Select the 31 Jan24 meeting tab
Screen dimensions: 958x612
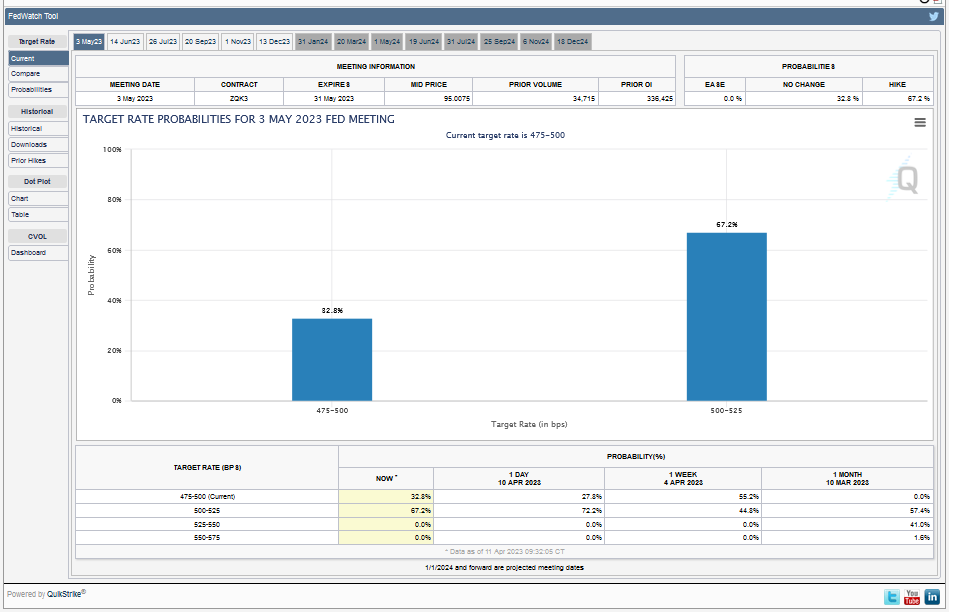tap(313, 42)
